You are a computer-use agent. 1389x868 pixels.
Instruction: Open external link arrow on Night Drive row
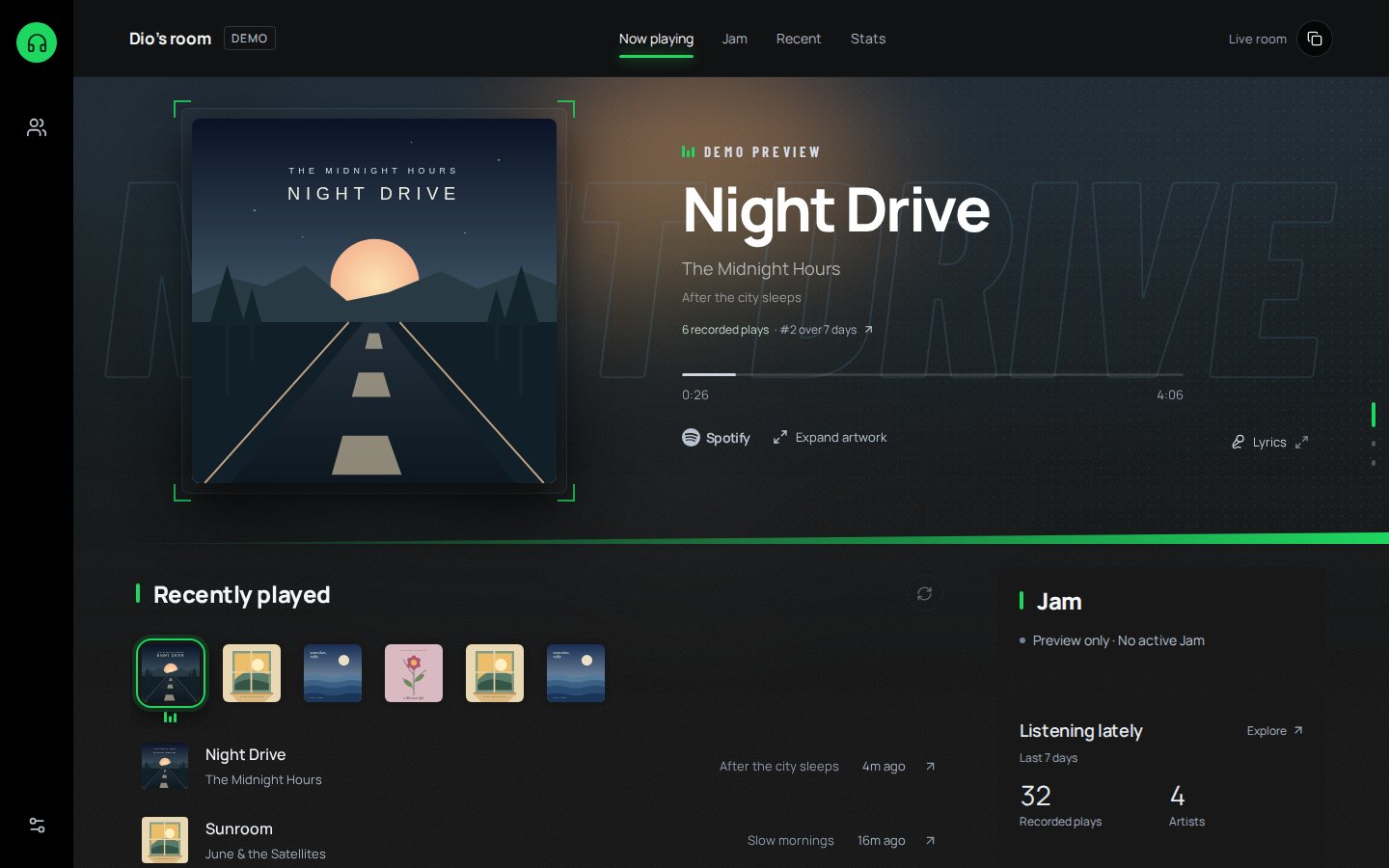[x=930, y=766]
